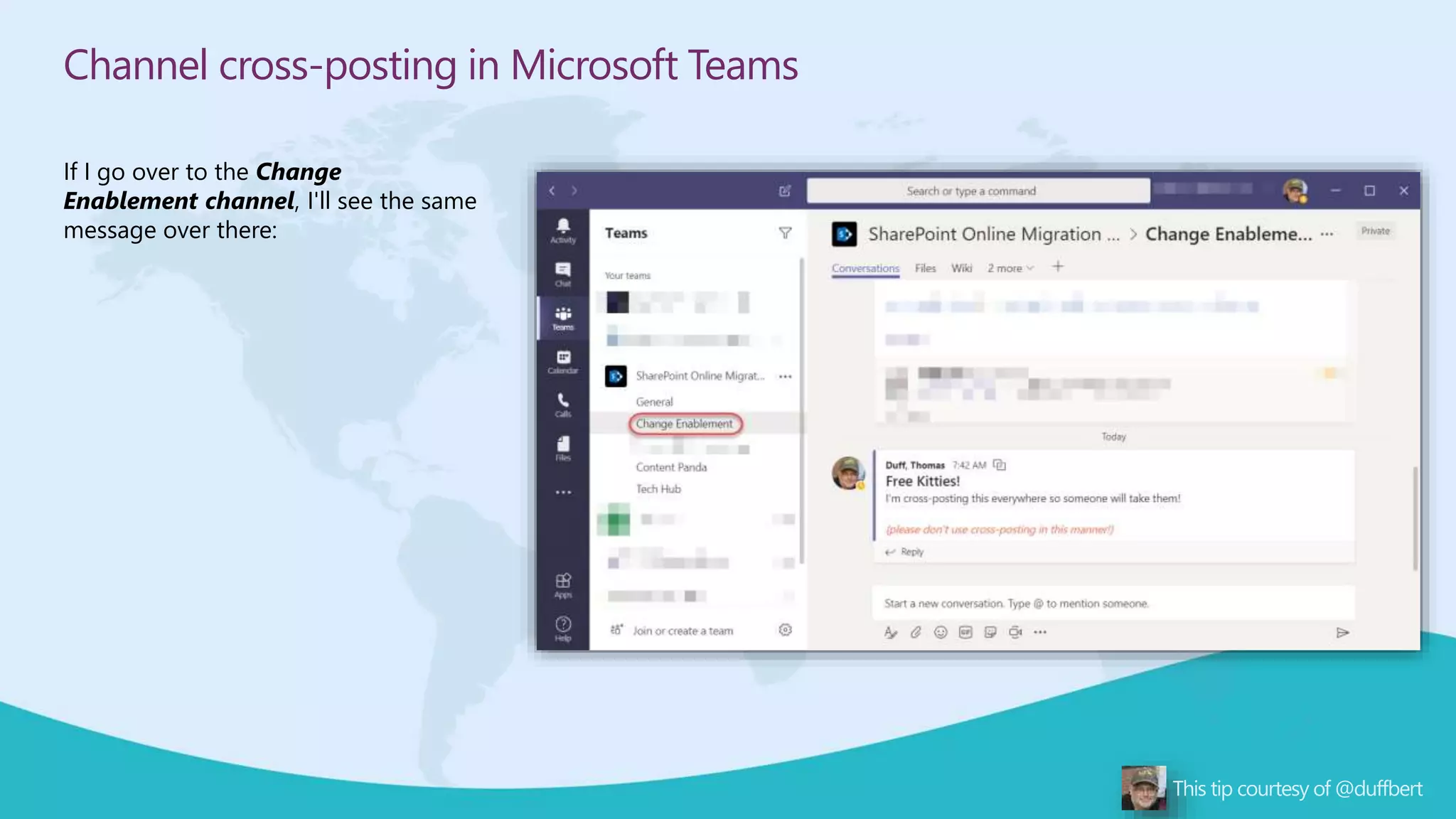Expand SharePoint Online Migrat... team in list
1456x819 pixels.
700,375
